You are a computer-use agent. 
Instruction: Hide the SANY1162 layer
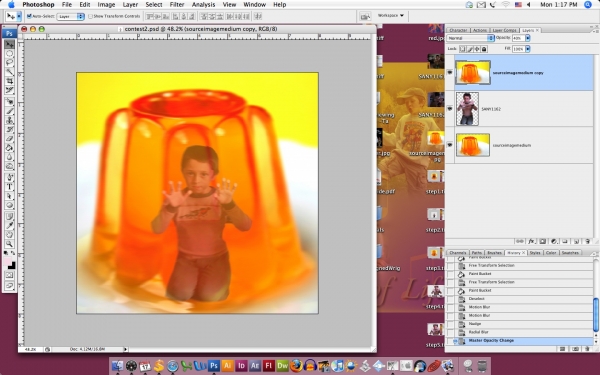[x=450, y=109]
